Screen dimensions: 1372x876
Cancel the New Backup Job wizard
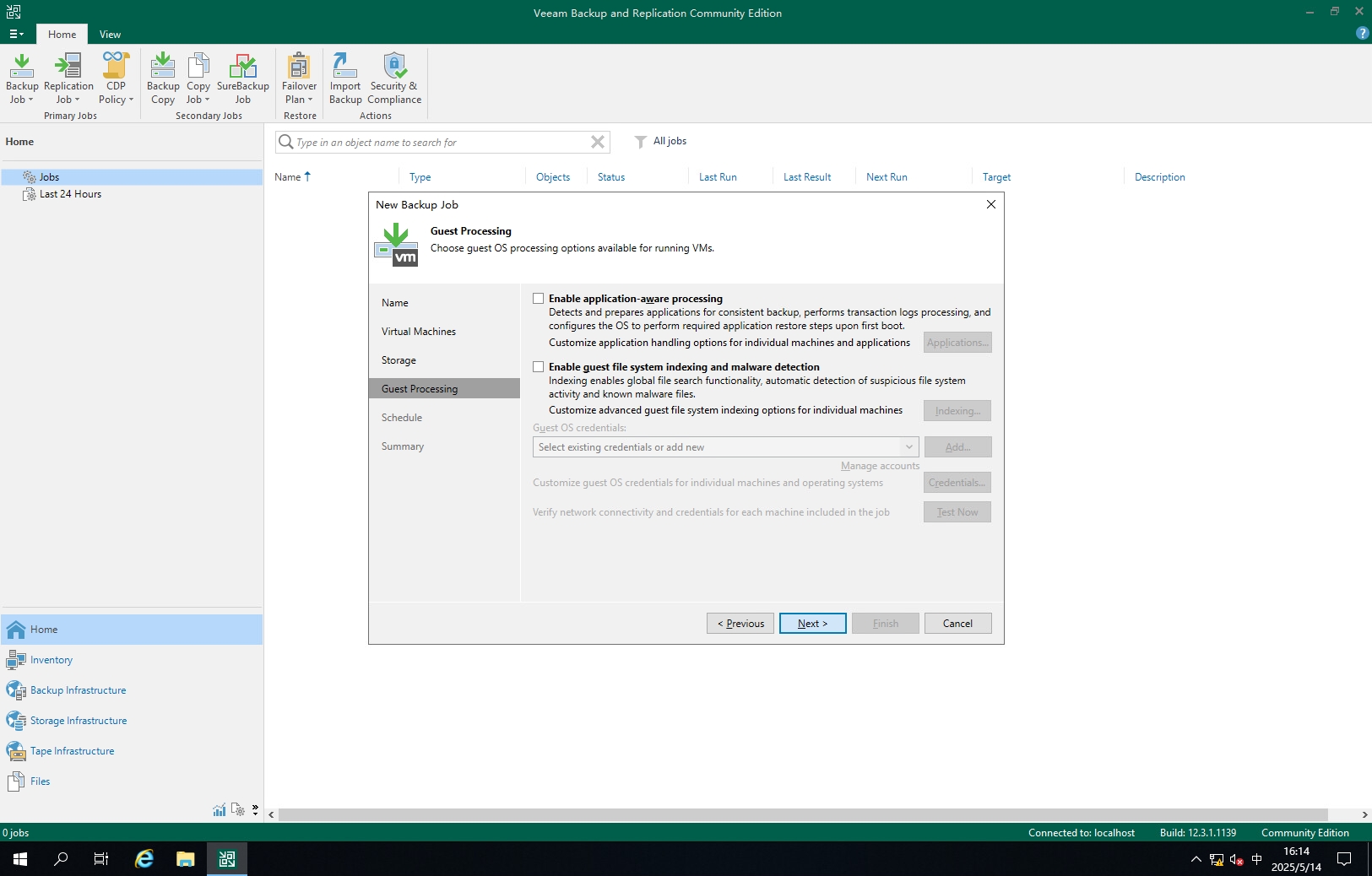point(957,624)
